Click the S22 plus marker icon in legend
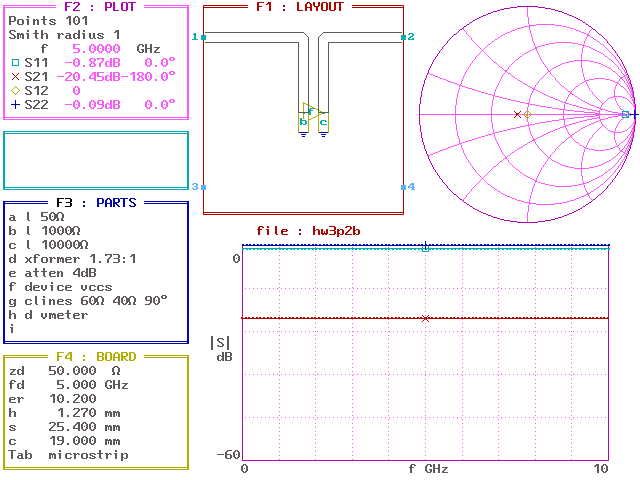 click(x=15, y=104)
